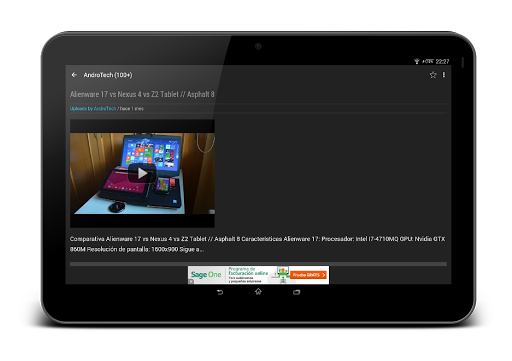Go to the Android home screen icon
Viewport: 512px width, 361px height.
tap(258, 292)
